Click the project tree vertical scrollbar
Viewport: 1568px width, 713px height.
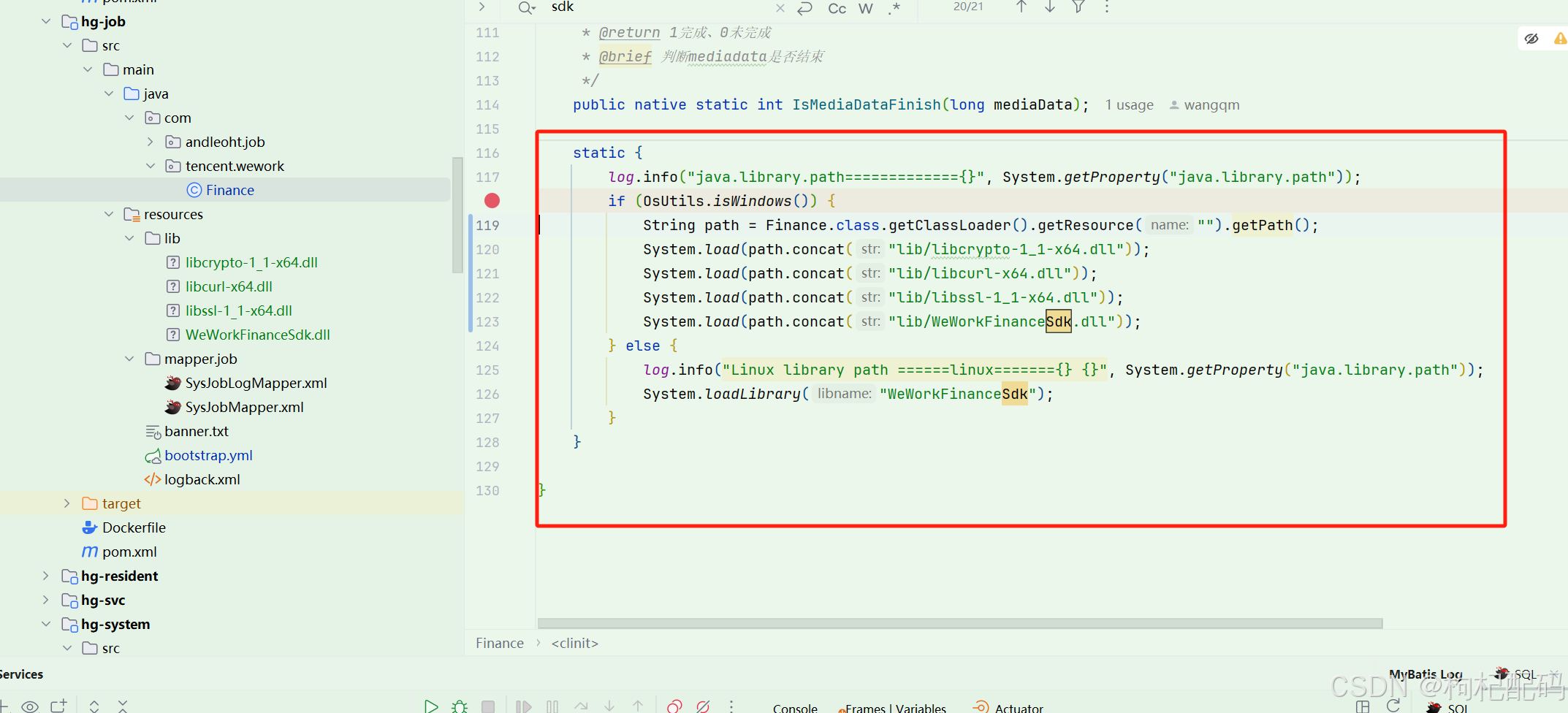457,215
